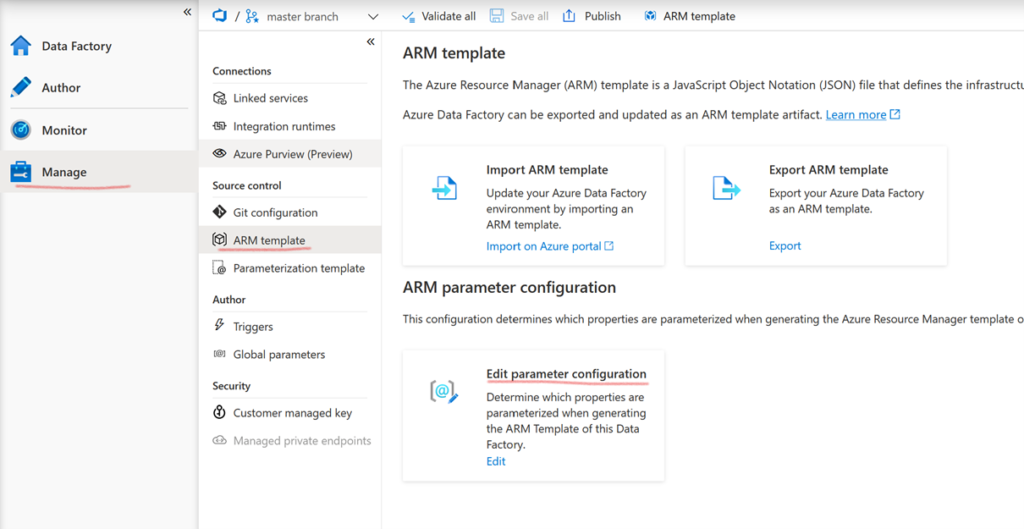Click Validate all label in toolbar
Viewport: 1024px width, 529px height.
coord(449,16)
